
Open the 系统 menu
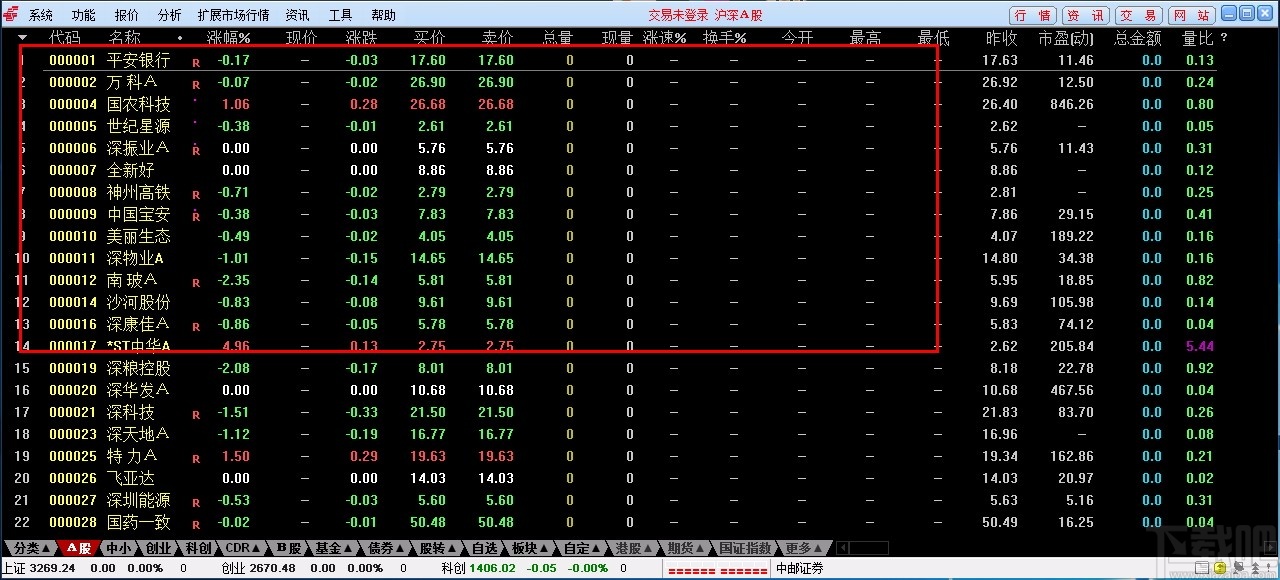pyautogui.click(x=41, y=15)
